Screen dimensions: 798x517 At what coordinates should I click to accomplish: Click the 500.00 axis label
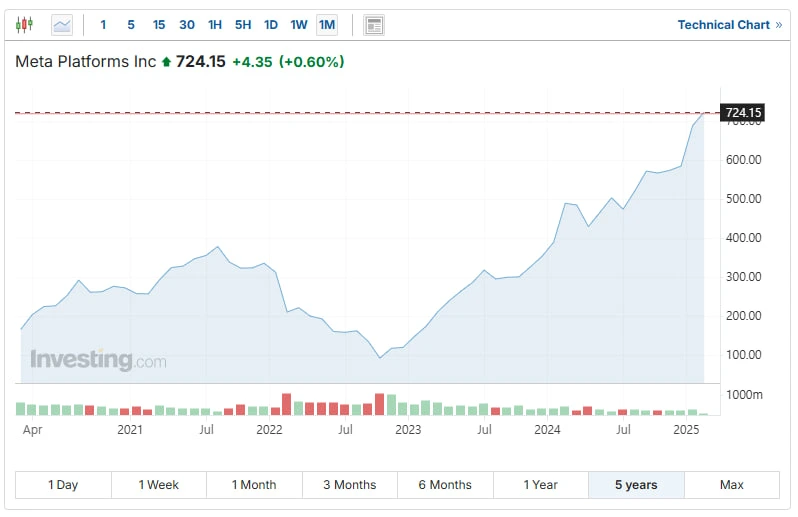(744, 199)
